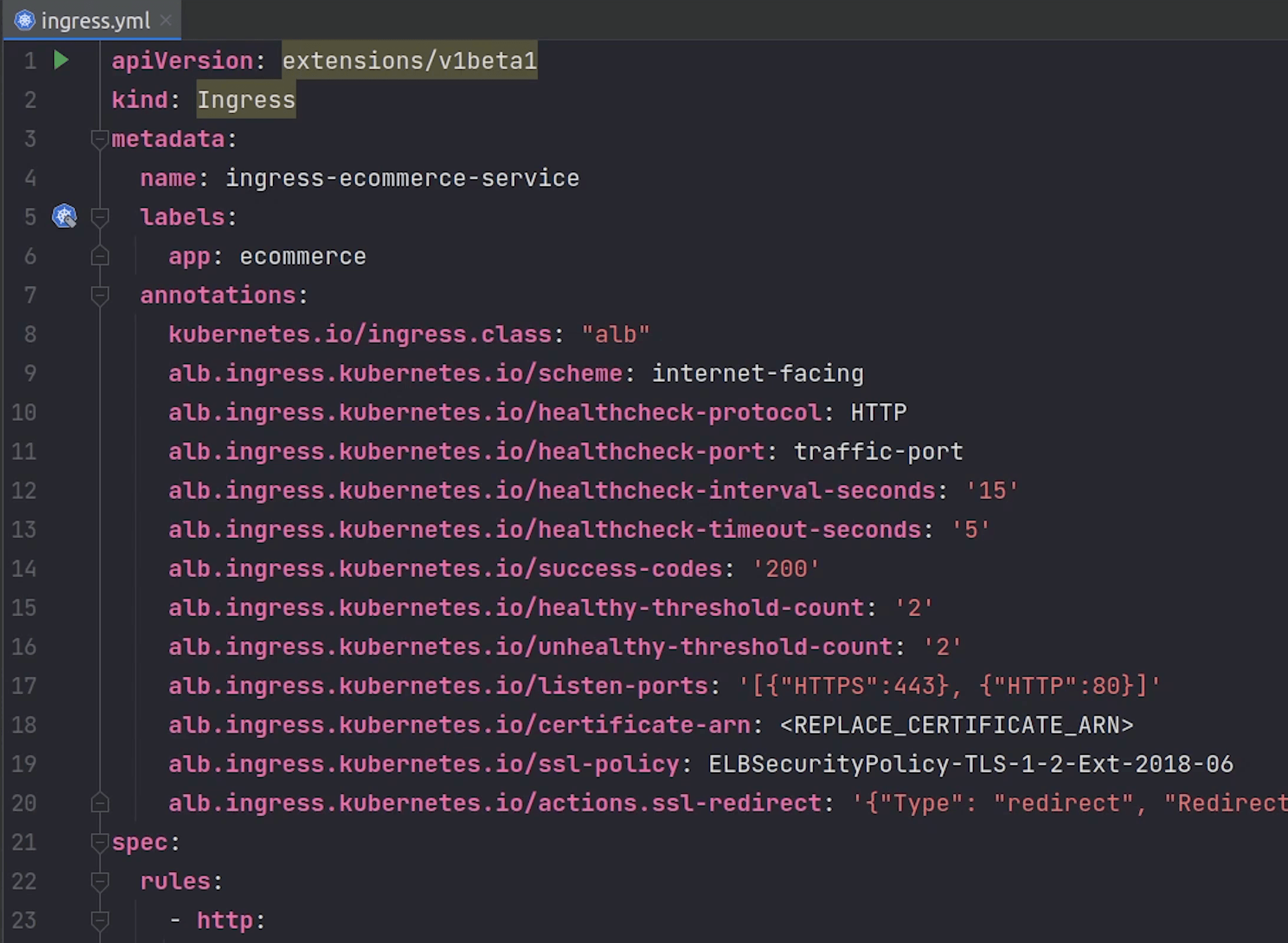This screenshot has width=1288, height=943.
Task: Click the green run gutter icon
Action: click(61, 60)
